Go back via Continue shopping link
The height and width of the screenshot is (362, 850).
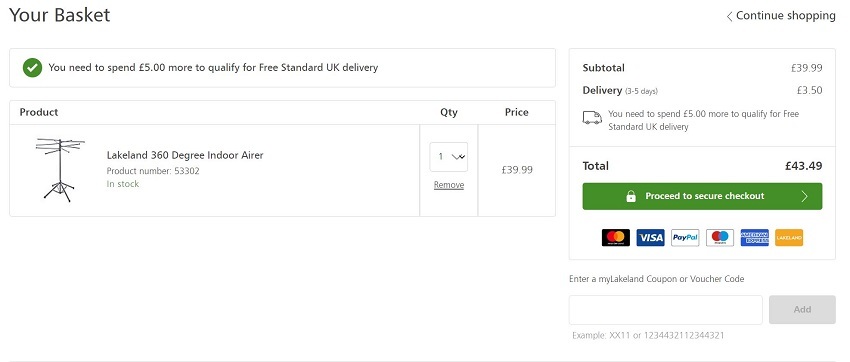(781, 16)
